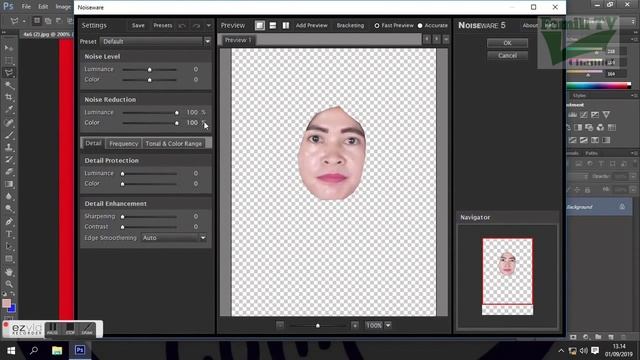This screenshot has width=640, height=360.
Task: Click Add Preview
Action: [311, 25]
